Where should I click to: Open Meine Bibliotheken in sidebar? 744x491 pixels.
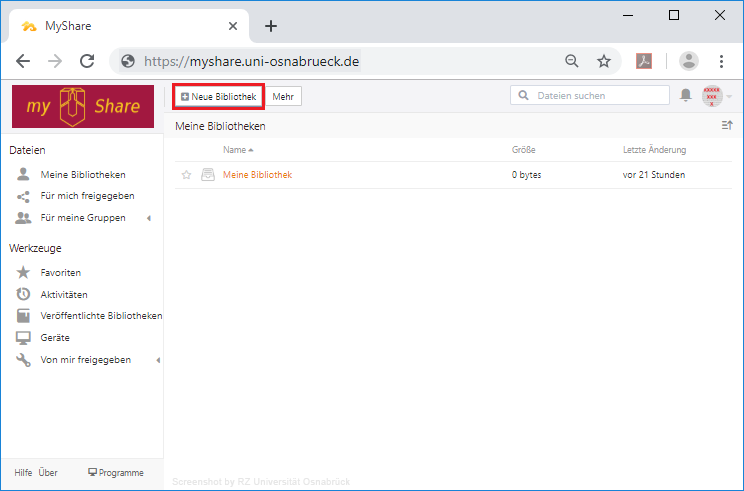[x=83, y=175]
